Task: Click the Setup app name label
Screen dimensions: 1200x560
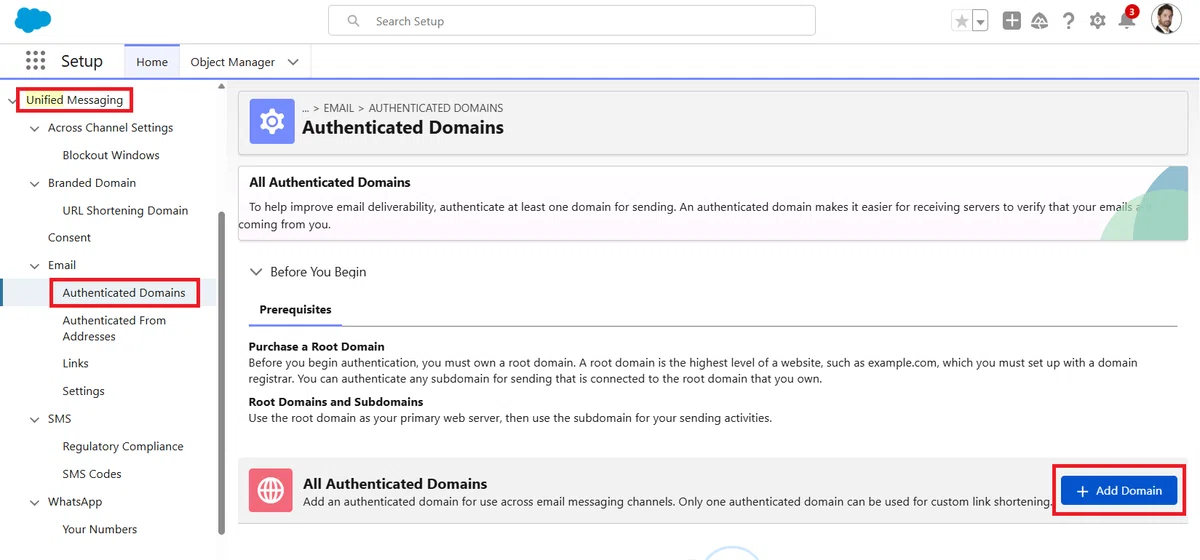Action: [x=82, y=61]
